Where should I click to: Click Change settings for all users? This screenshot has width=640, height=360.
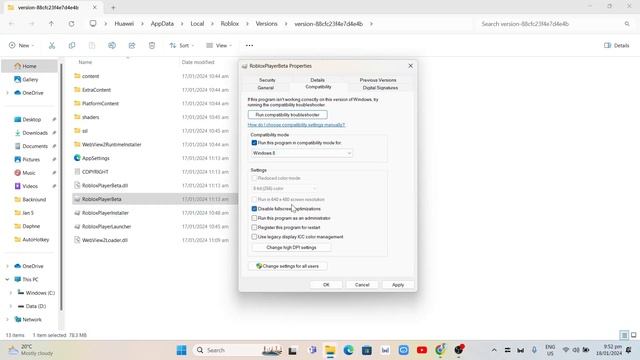point(287,266)
